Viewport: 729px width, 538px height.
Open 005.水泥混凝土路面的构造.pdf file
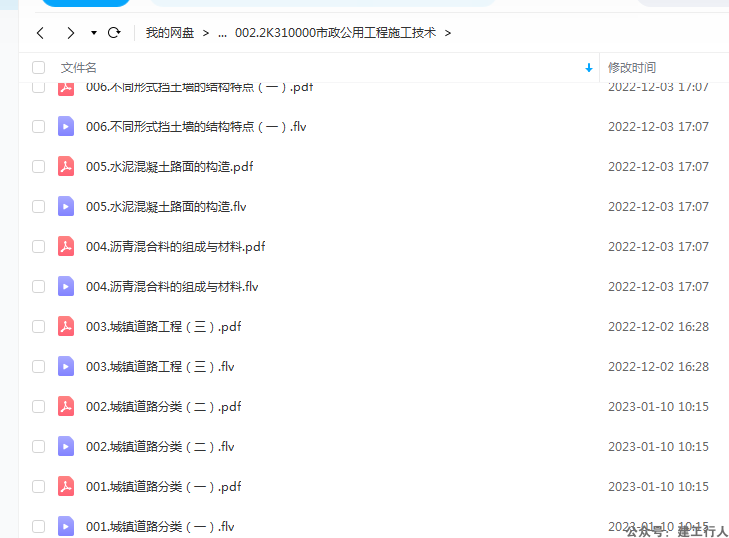click(169, 166)
